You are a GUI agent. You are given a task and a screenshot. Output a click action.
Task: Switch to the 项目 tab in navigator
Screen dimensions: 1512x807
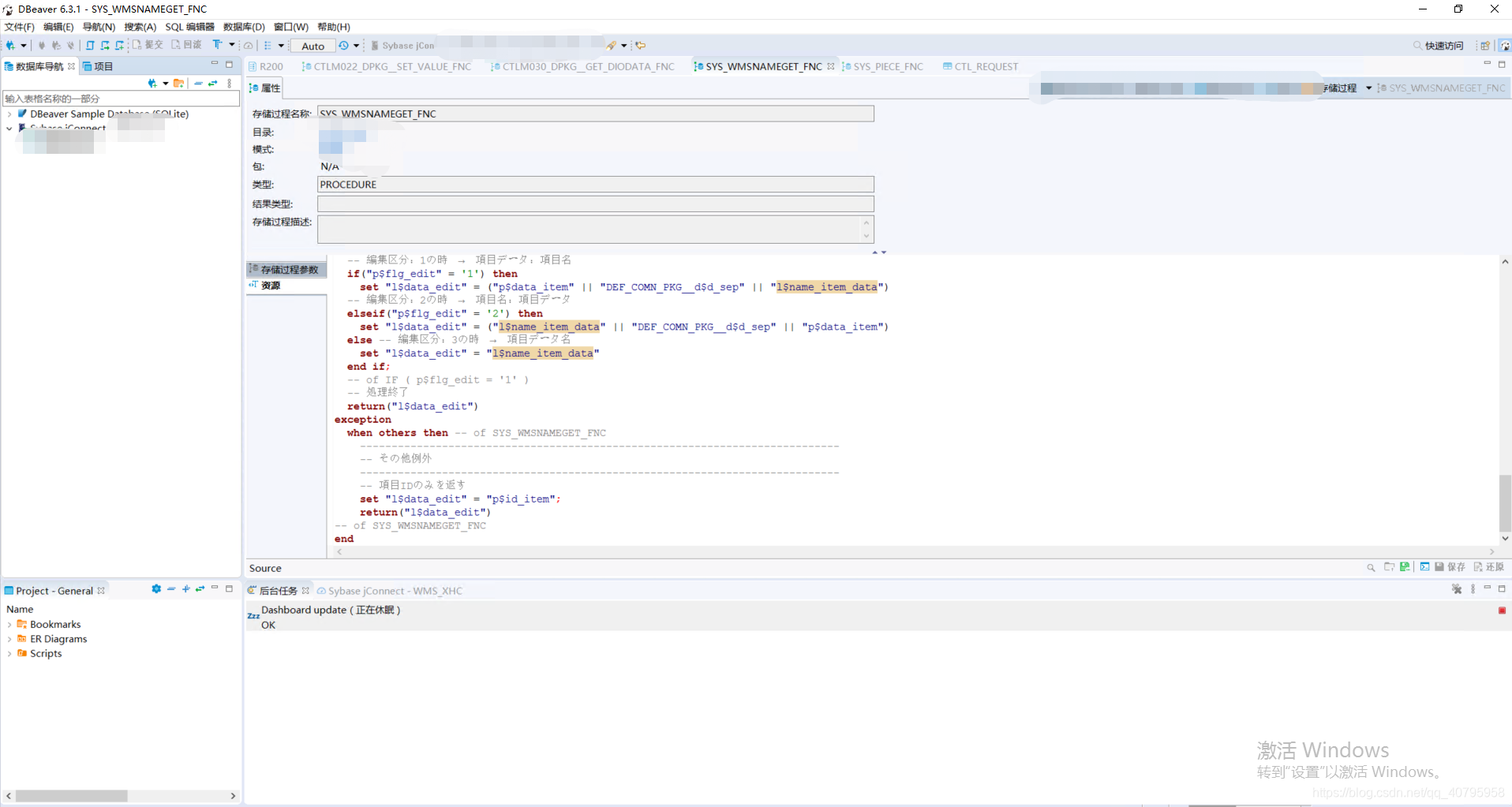[99, 66]
